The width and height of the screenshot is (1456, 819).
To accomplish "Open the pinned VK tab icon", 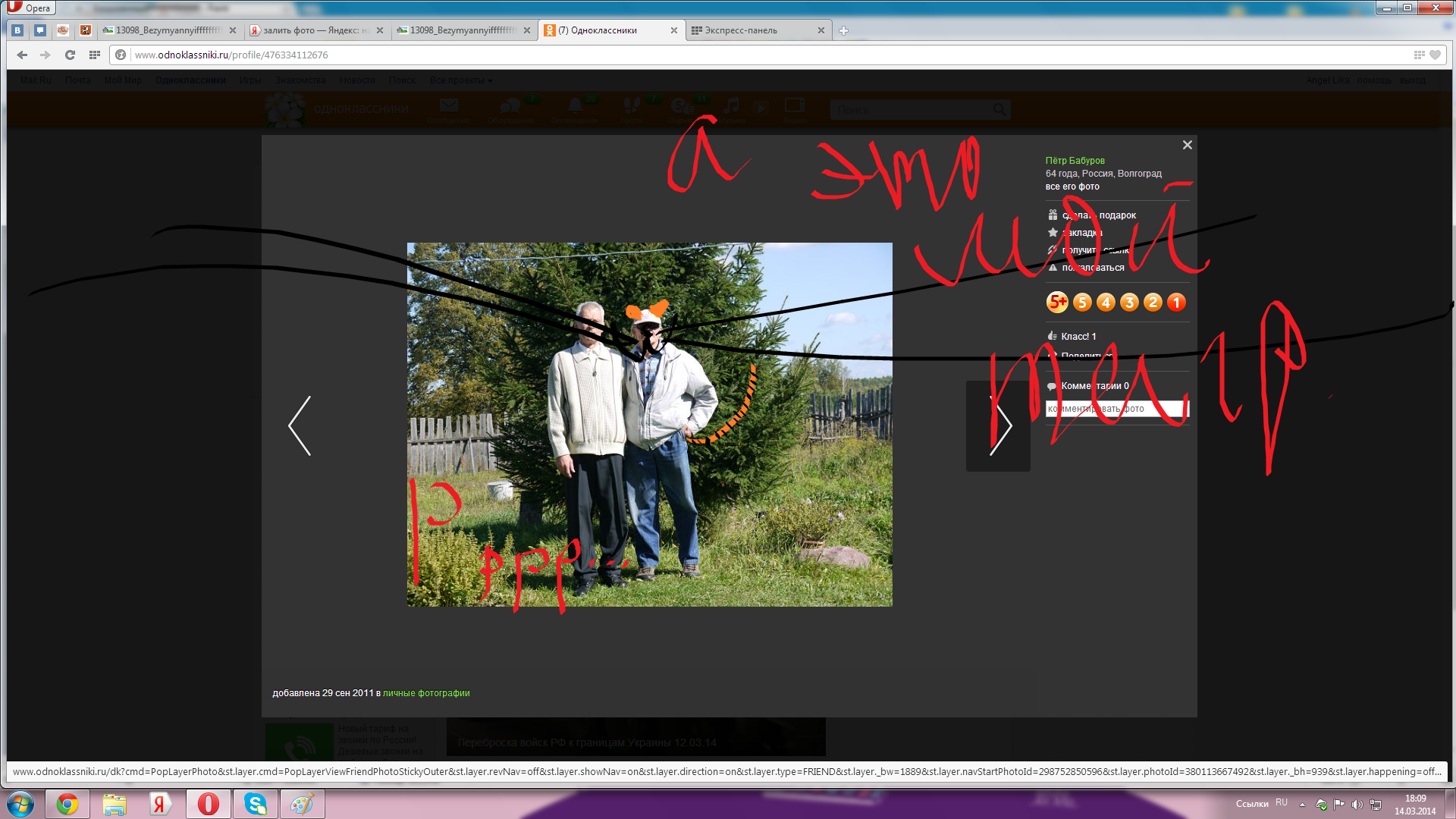I will pyautogui.click(x=18, y=30).
